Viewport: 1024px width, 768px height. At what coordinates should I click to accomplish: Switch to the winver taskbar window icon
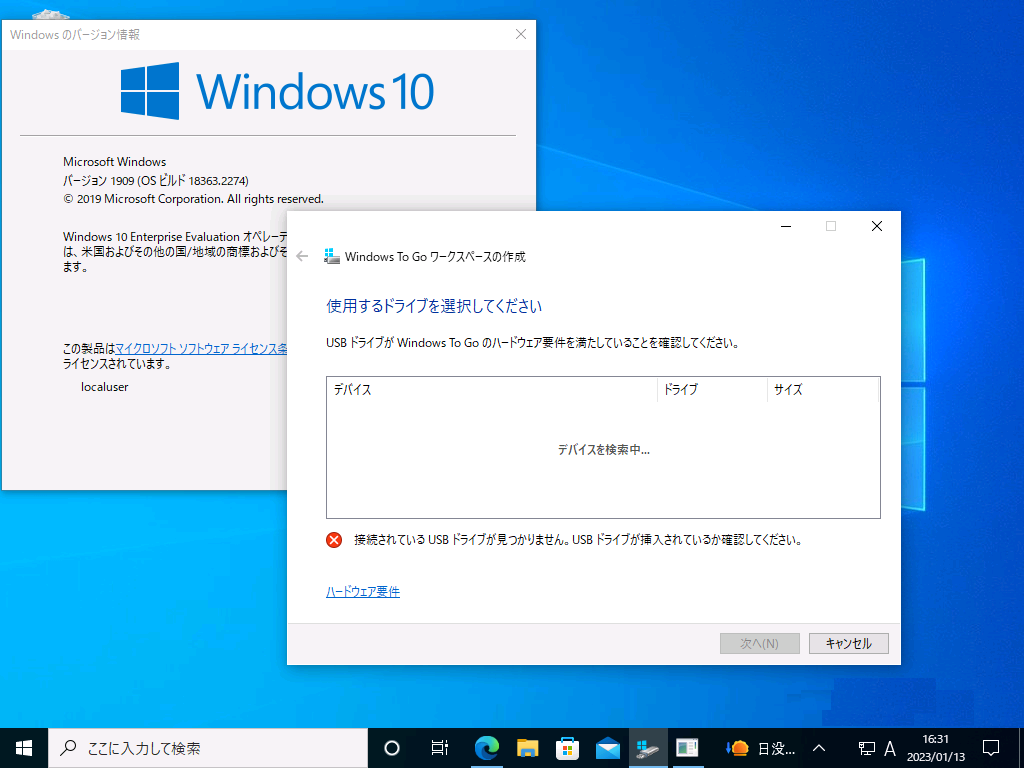coord(687,747)
